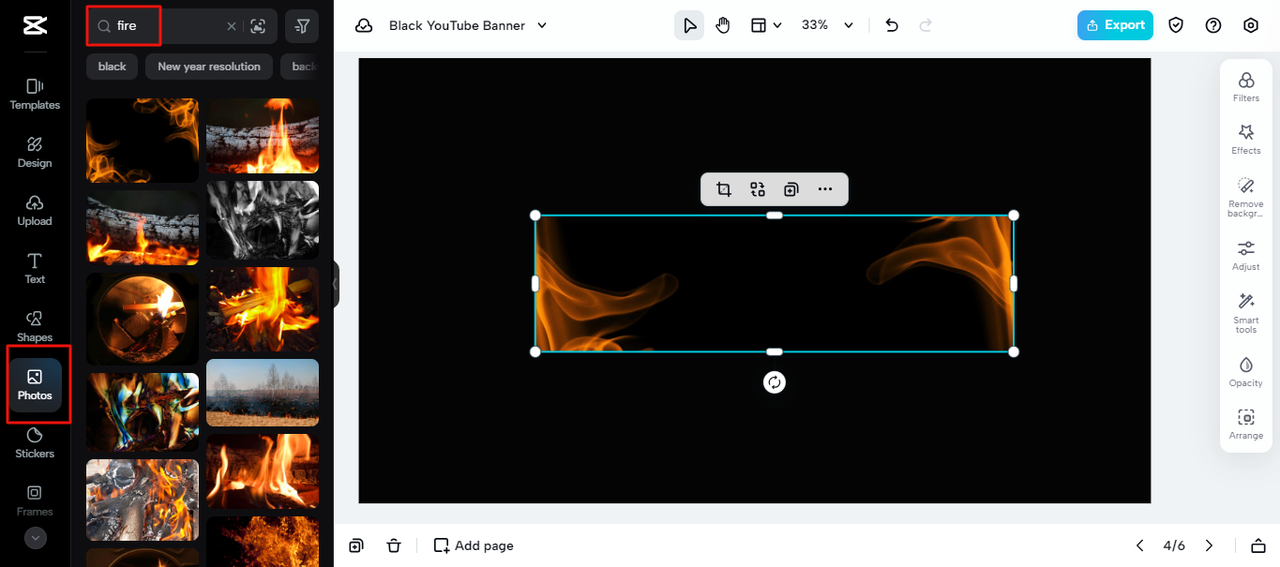Select the Photos sidebar tab
Image resolution: width=1280 pixels, height=567 pixels.
click(35, 385)
